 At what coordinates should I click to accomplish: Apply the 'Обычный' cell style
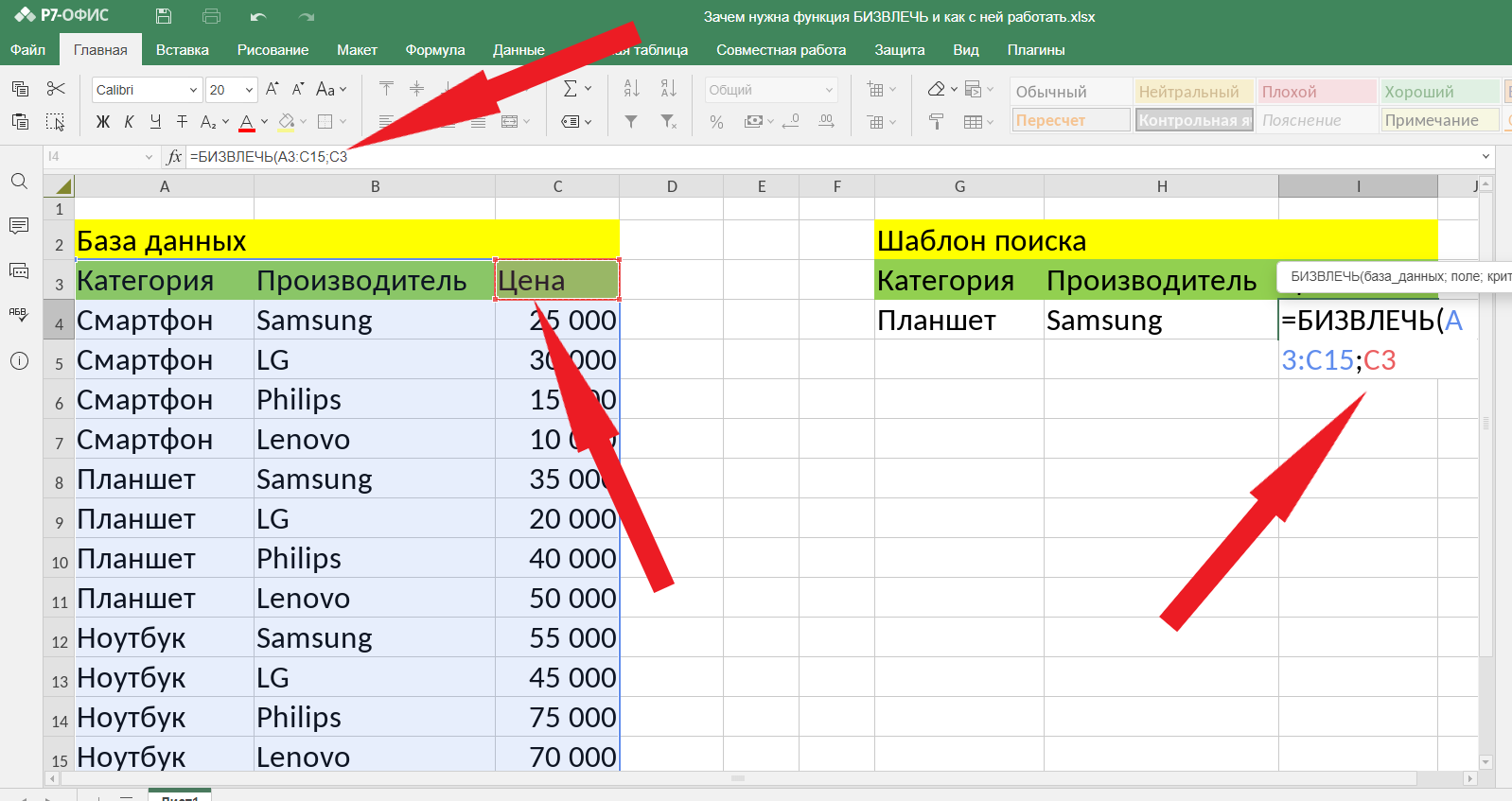pyautogui.click(x=1071, y=92)
